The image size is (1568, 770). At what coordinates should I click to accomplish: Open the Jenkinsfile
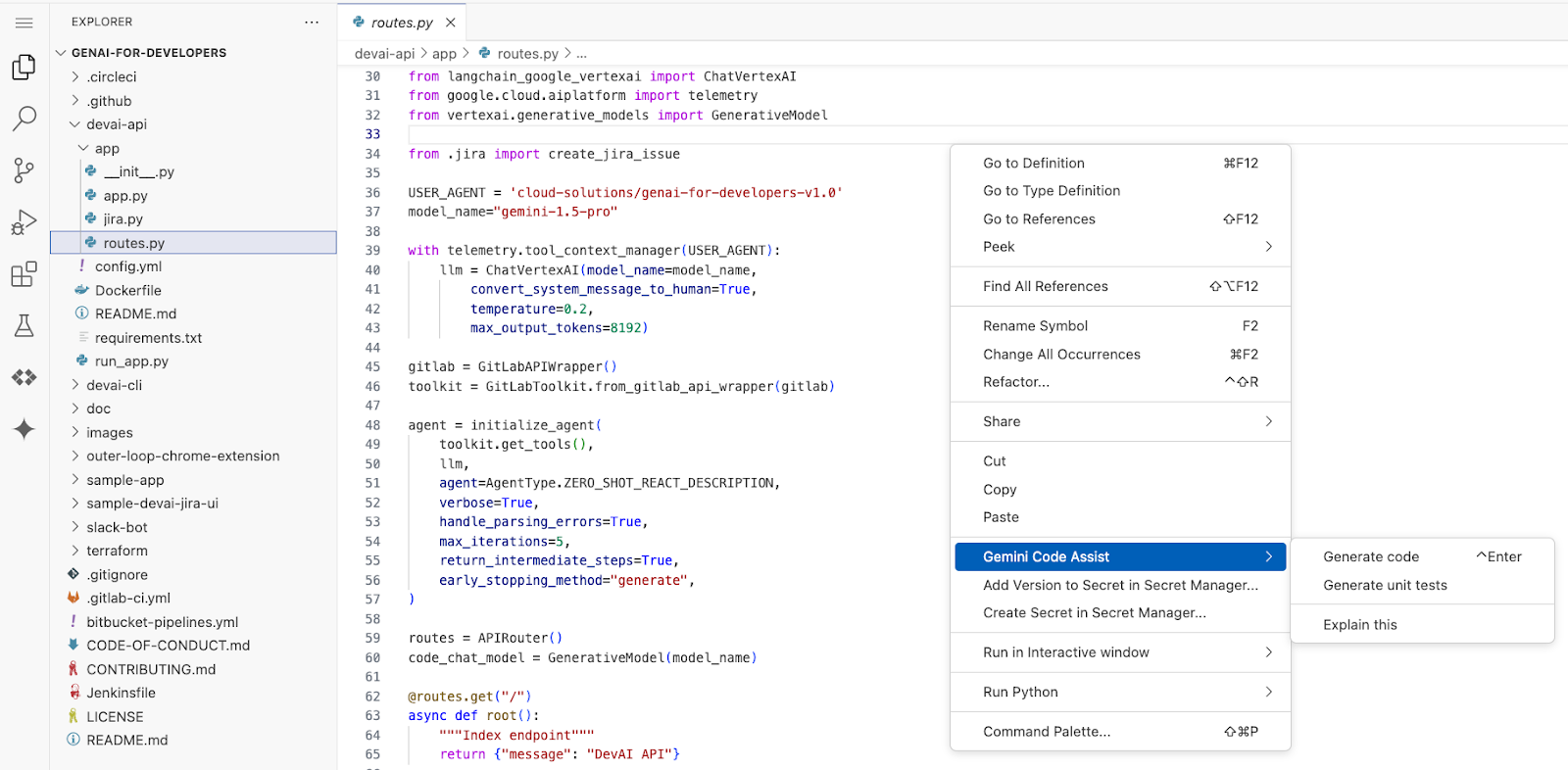coord(193,693)
